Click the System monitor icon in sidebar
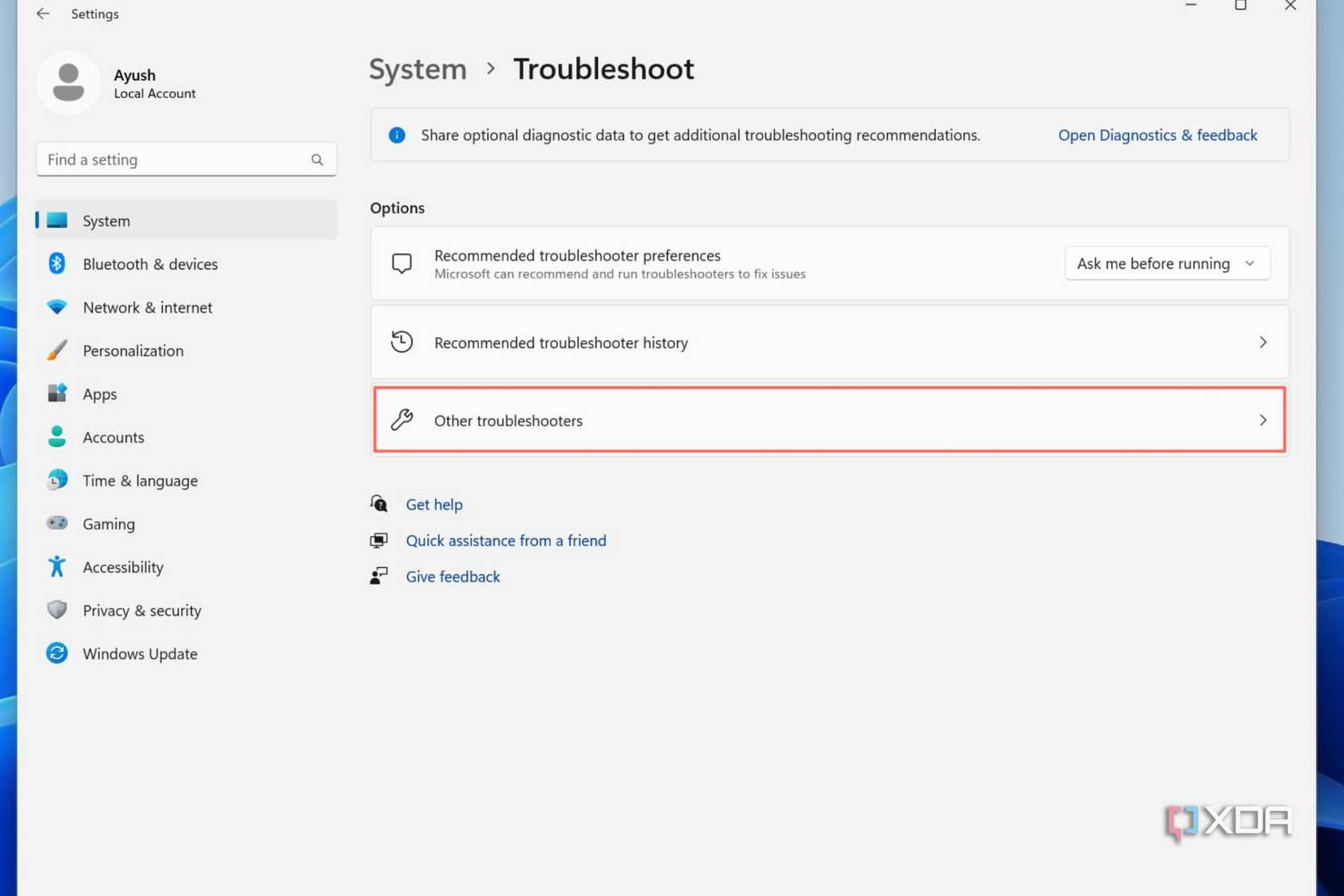Image resolution: width=1344 pixels, height=896 pixels. click(x=57, y=220)
